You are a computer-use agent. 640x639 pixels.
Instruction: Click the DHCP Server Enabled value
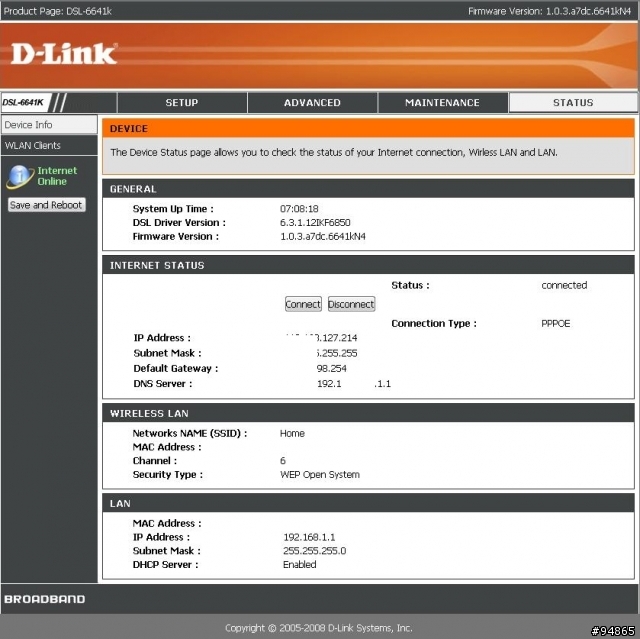pyautogui.click(x=299, y=565)
